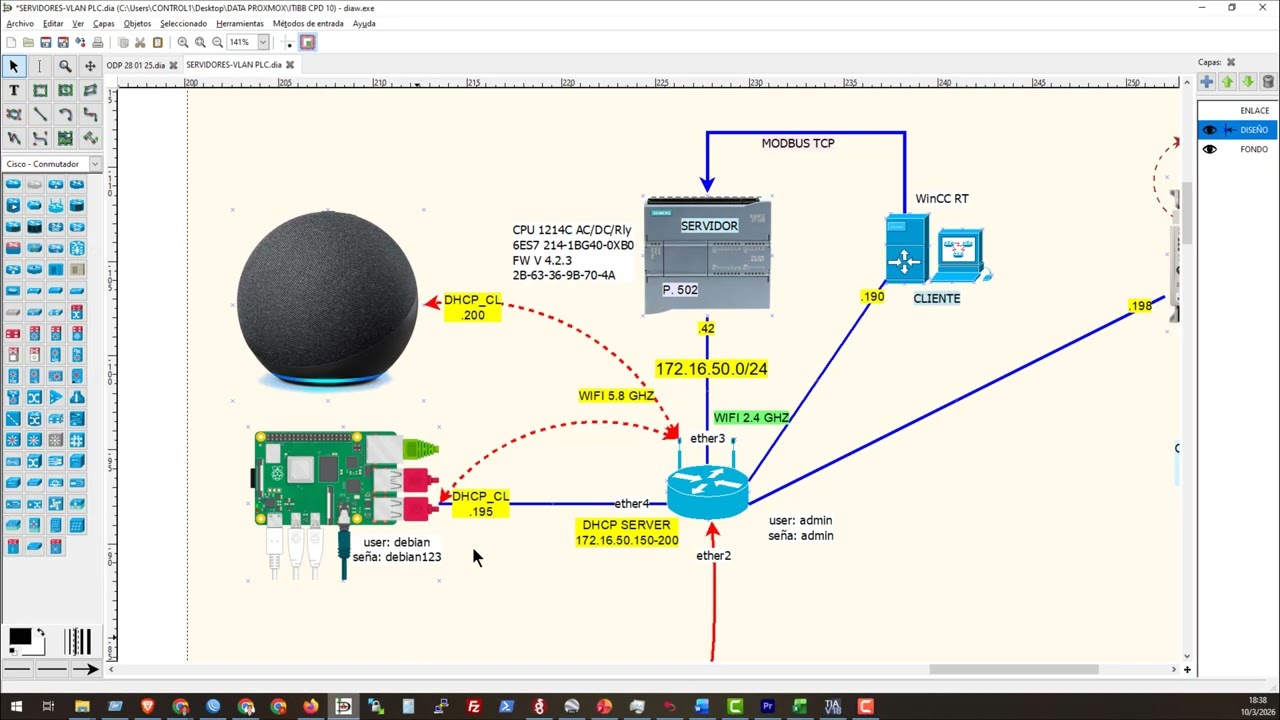1280x720 pixels.
Task: Click the Copy icon in the toolbar
Action: click(123, 42)
